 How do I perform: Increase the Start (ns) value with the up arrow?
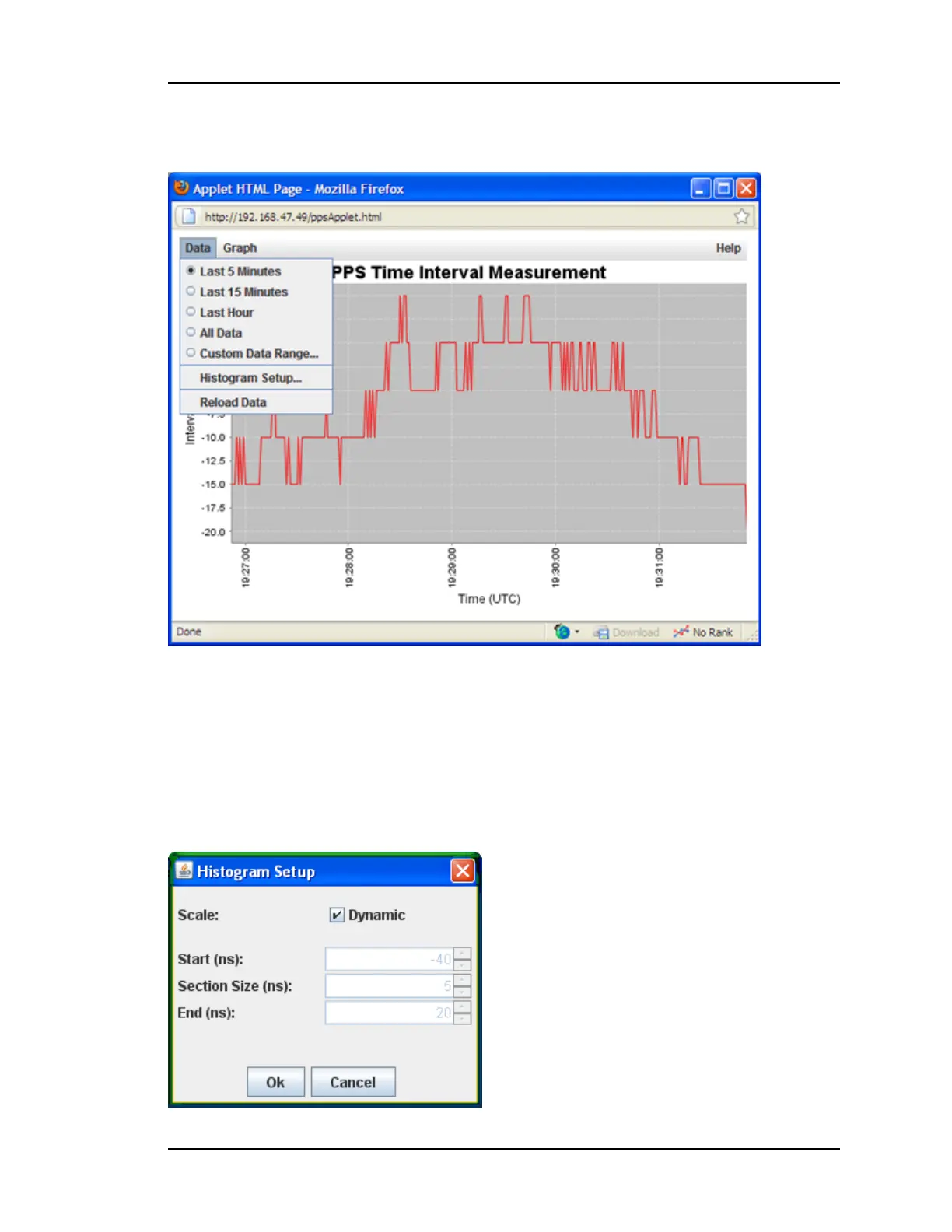click(462, 954)
